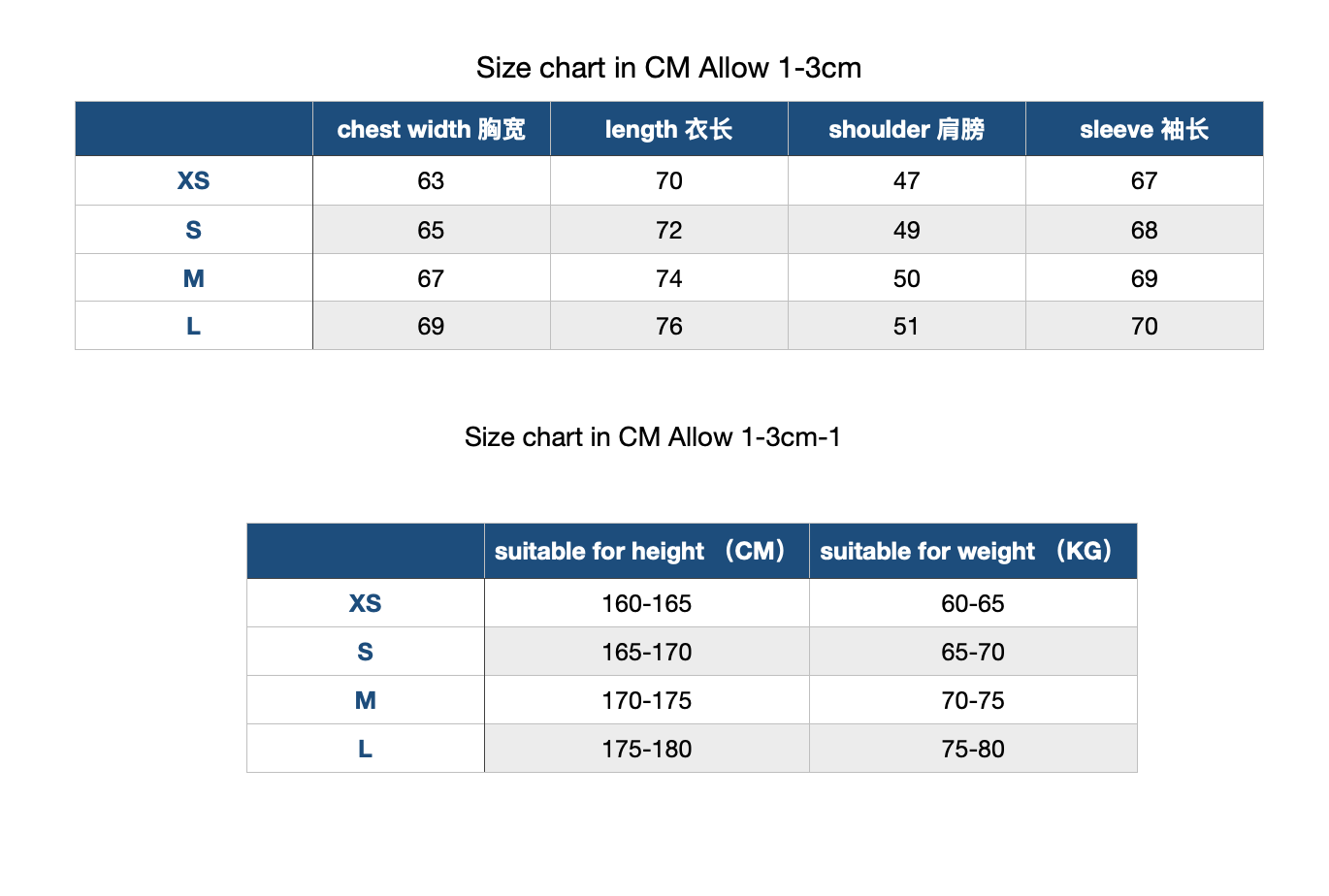Click the 'suitable for height (CM)' header
Screen dimensions: 1329x896
click(647, 551)
